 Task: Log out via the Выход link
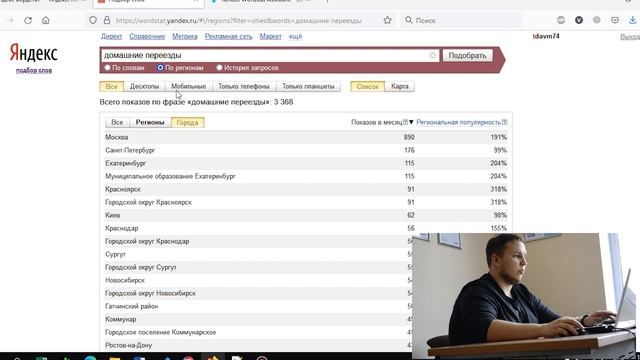(x=630, y=36)
